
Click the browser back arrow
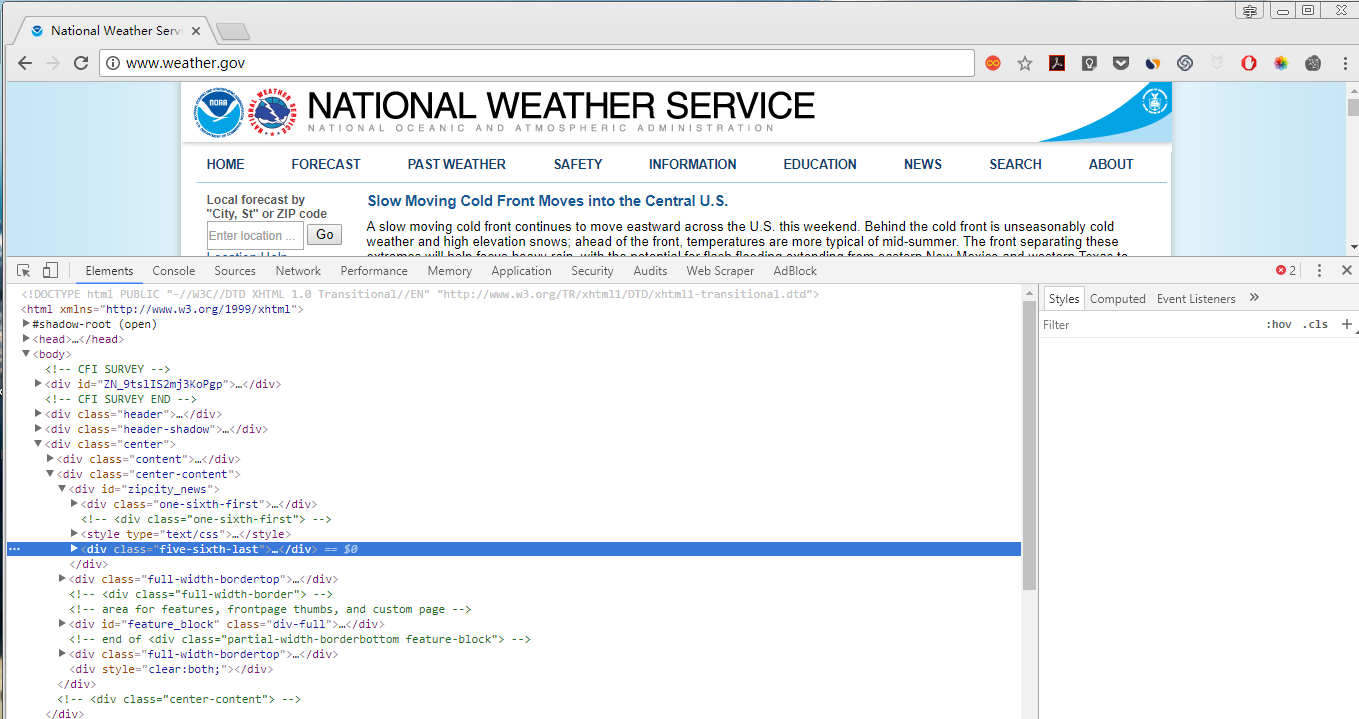[x=25, y=63]
